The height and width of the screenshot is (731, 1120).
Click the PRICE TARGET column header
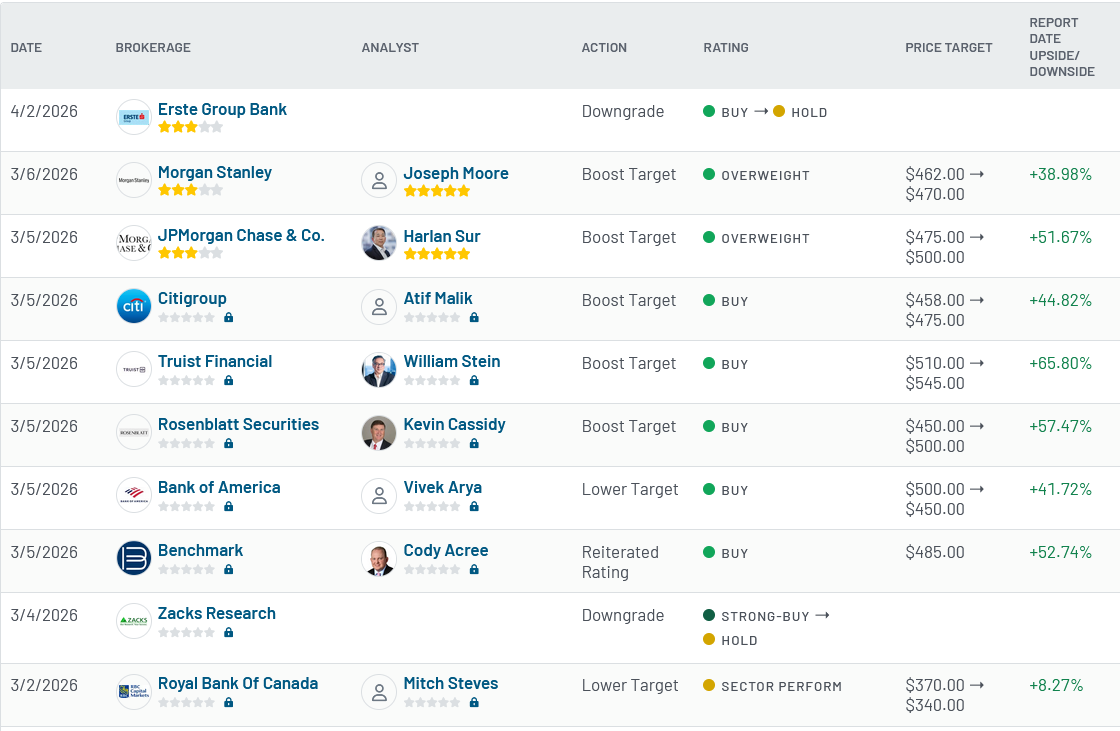949,47
